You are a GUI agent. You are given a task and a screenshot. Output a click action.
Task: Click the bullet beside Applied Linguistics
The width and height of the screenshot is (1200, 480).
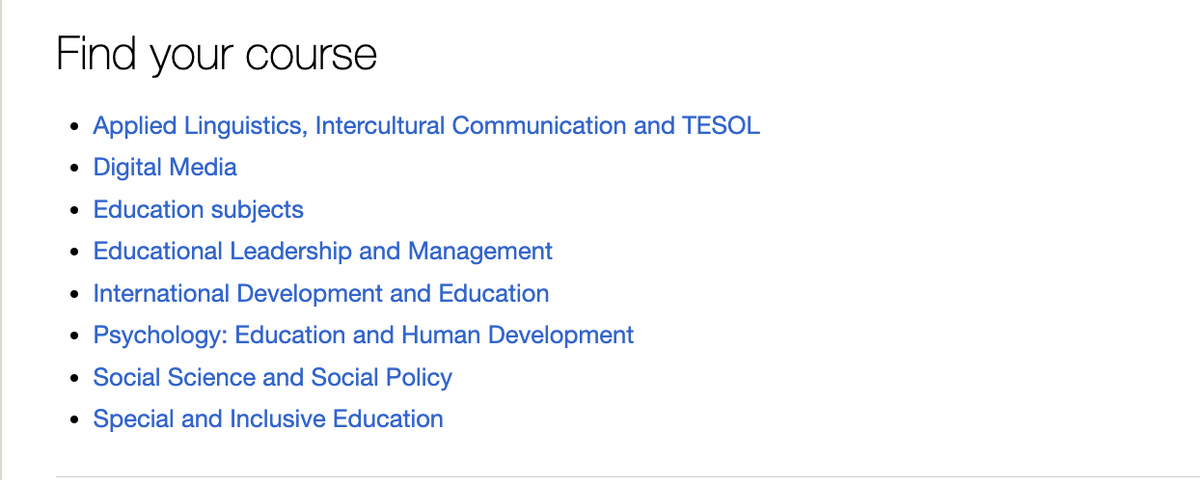(74, 128)
